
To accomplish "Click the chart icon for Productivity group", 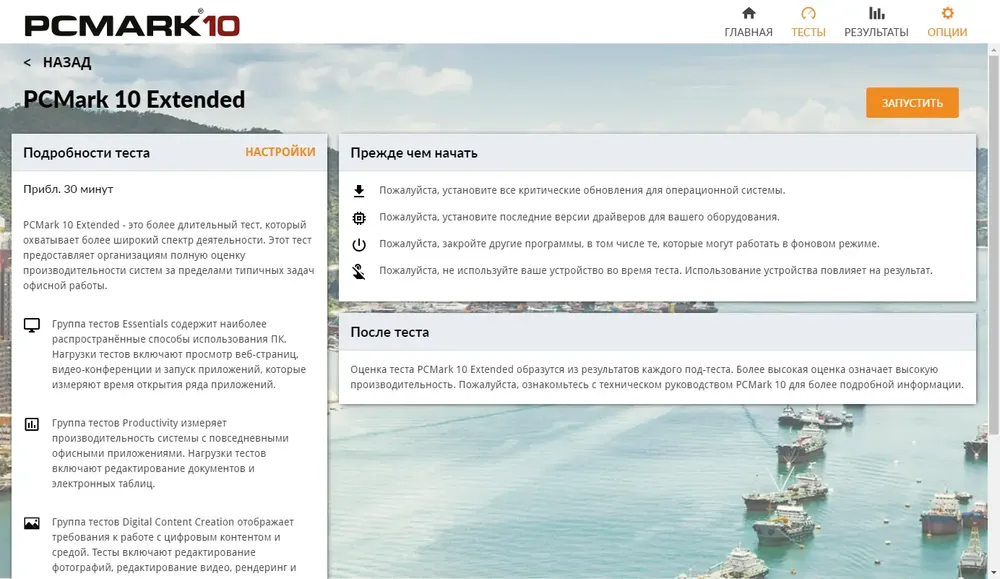I will 32,424.
